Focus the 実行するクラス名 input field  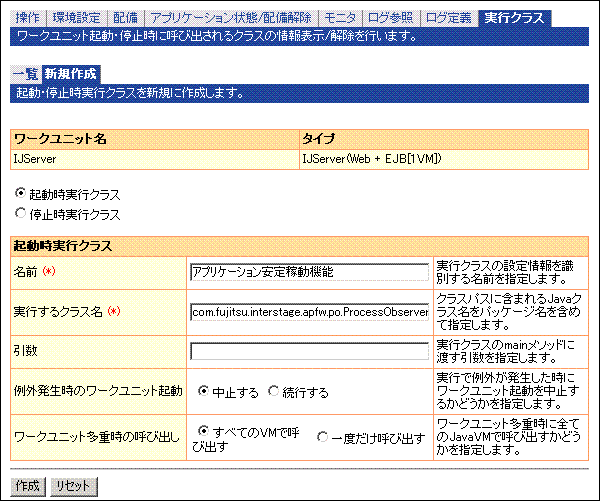(308, 311)
